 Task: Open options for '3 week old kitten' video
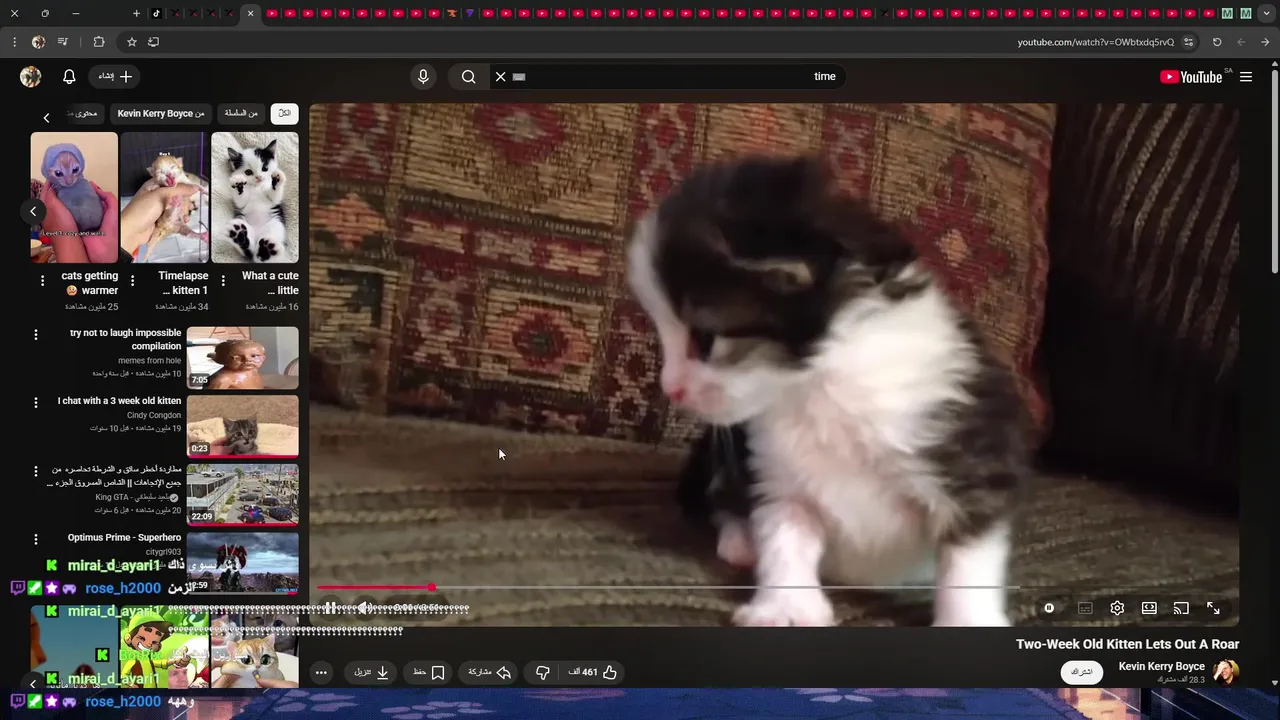tap(36, 402)
